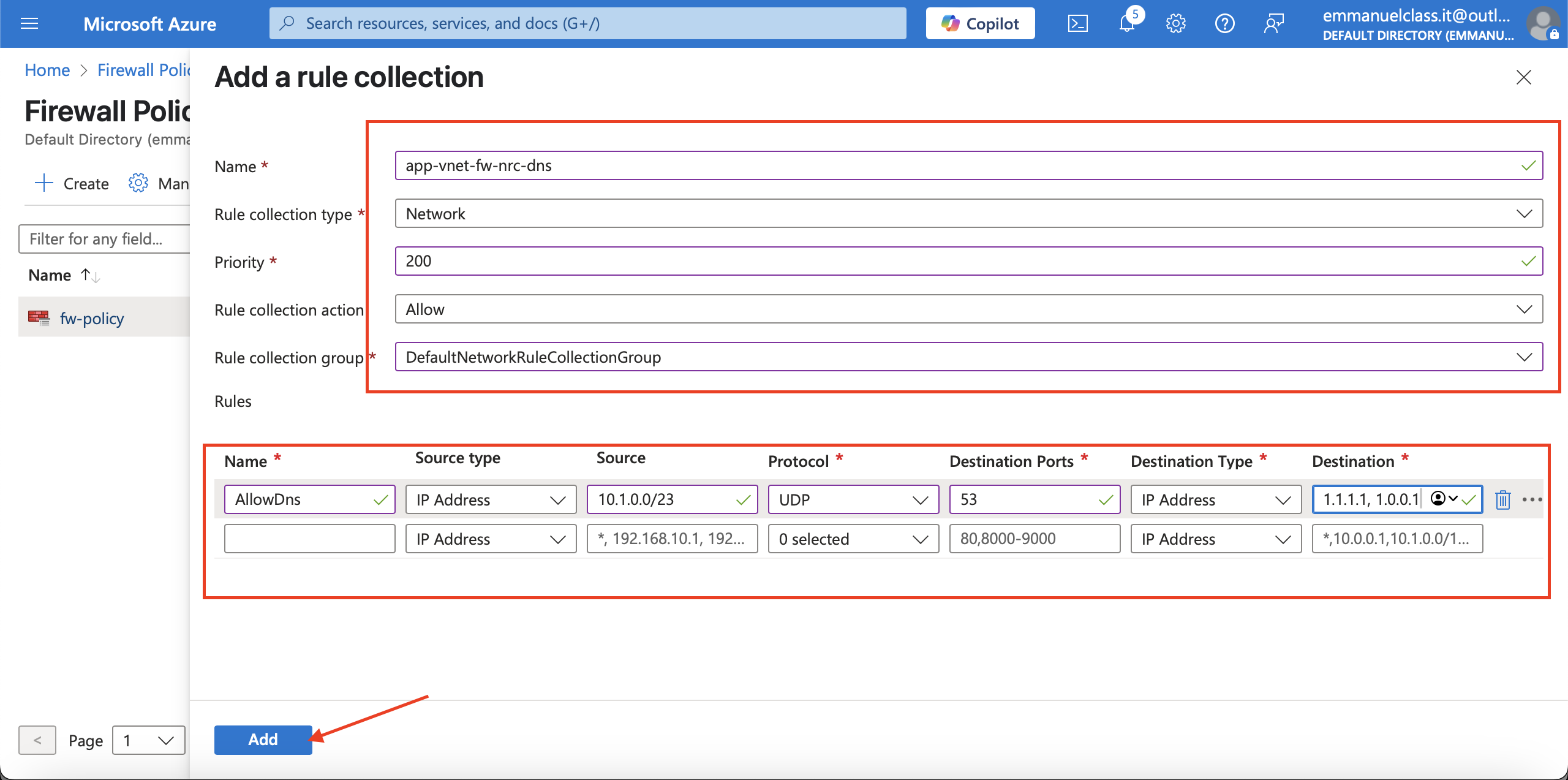Click the Rules section label

(x=233, y=401)
